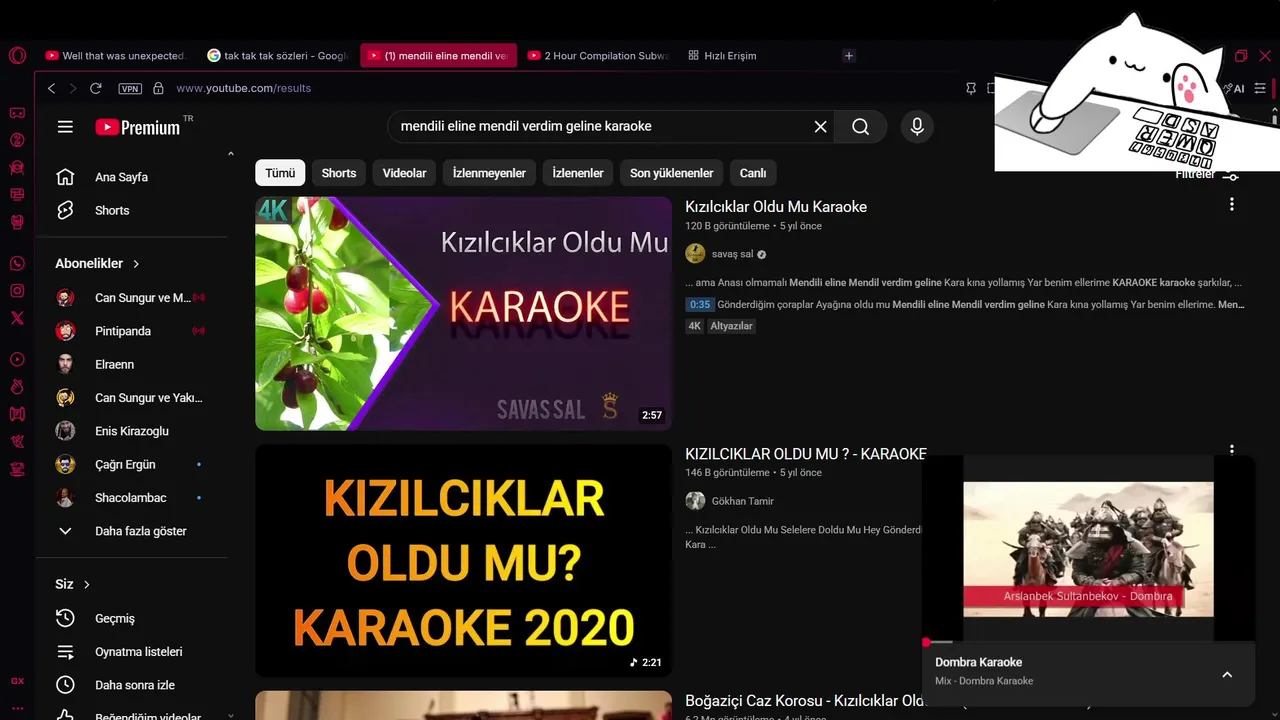
Task: Select the Son yüklenenler filter chip
Action: coord(671,173)
